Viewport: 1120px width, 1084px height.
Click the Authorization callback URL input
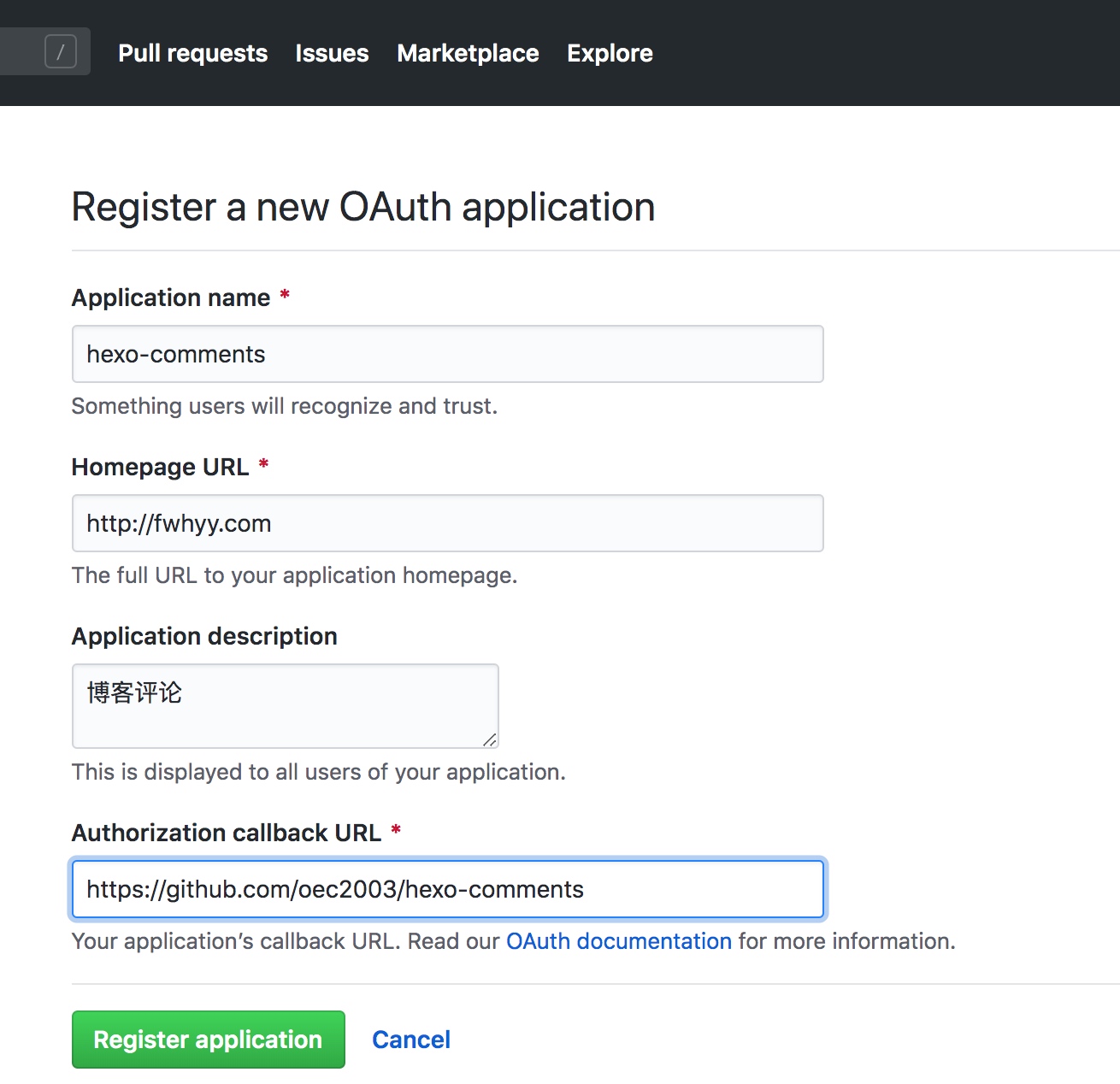[x=447, y=889]
